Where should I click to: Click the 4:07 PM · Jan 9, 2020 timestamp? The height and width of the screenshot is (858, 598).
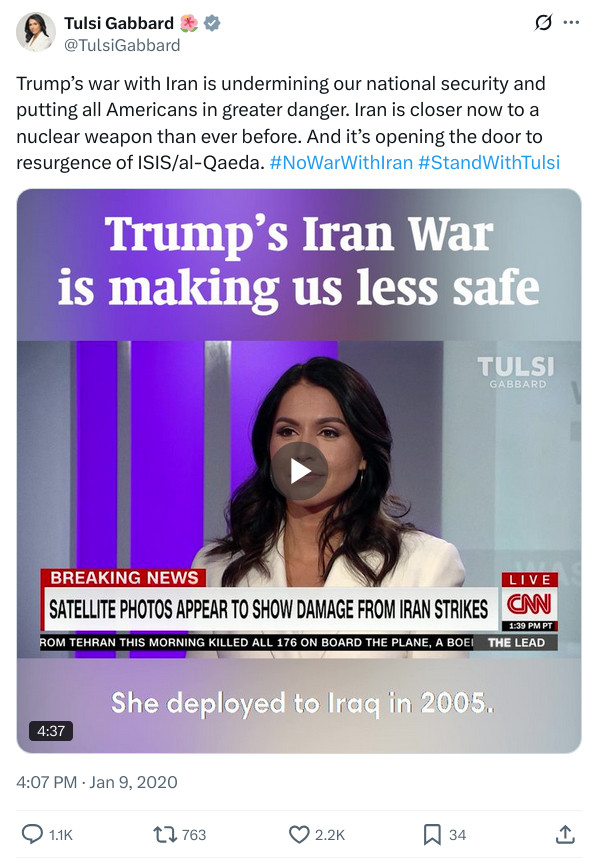point(97,782)
